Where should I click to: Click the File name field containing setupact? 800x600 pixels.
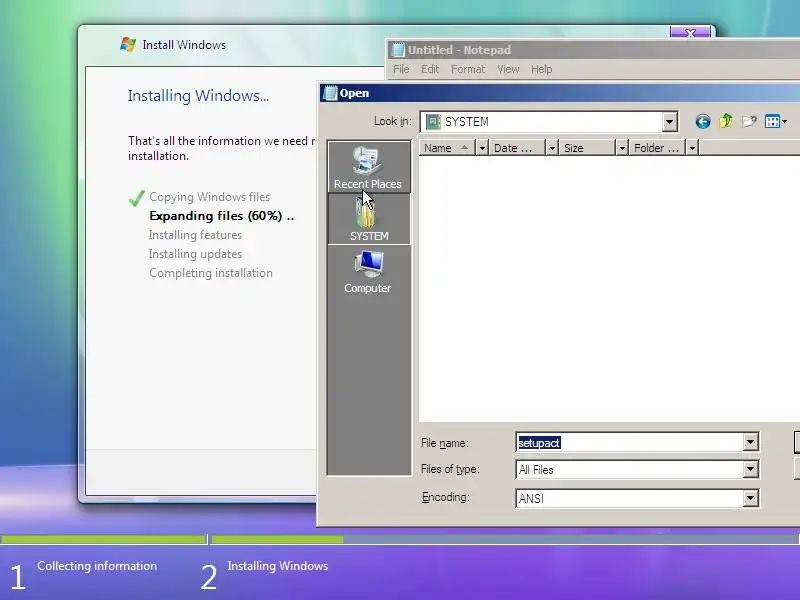point(630,442)
